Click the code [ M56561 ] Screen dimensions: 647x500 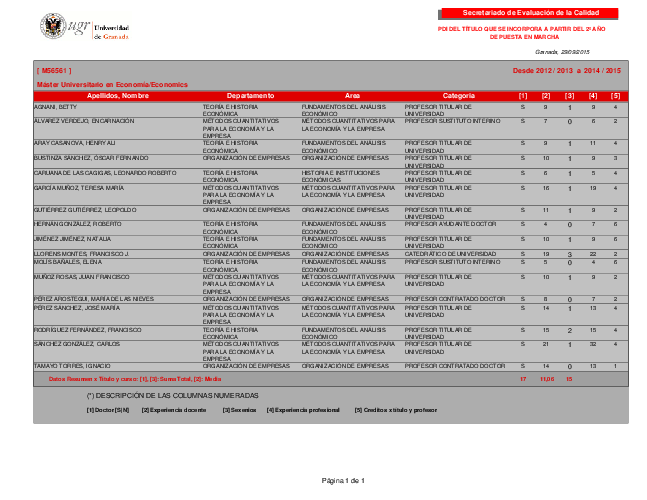[54, 71]
